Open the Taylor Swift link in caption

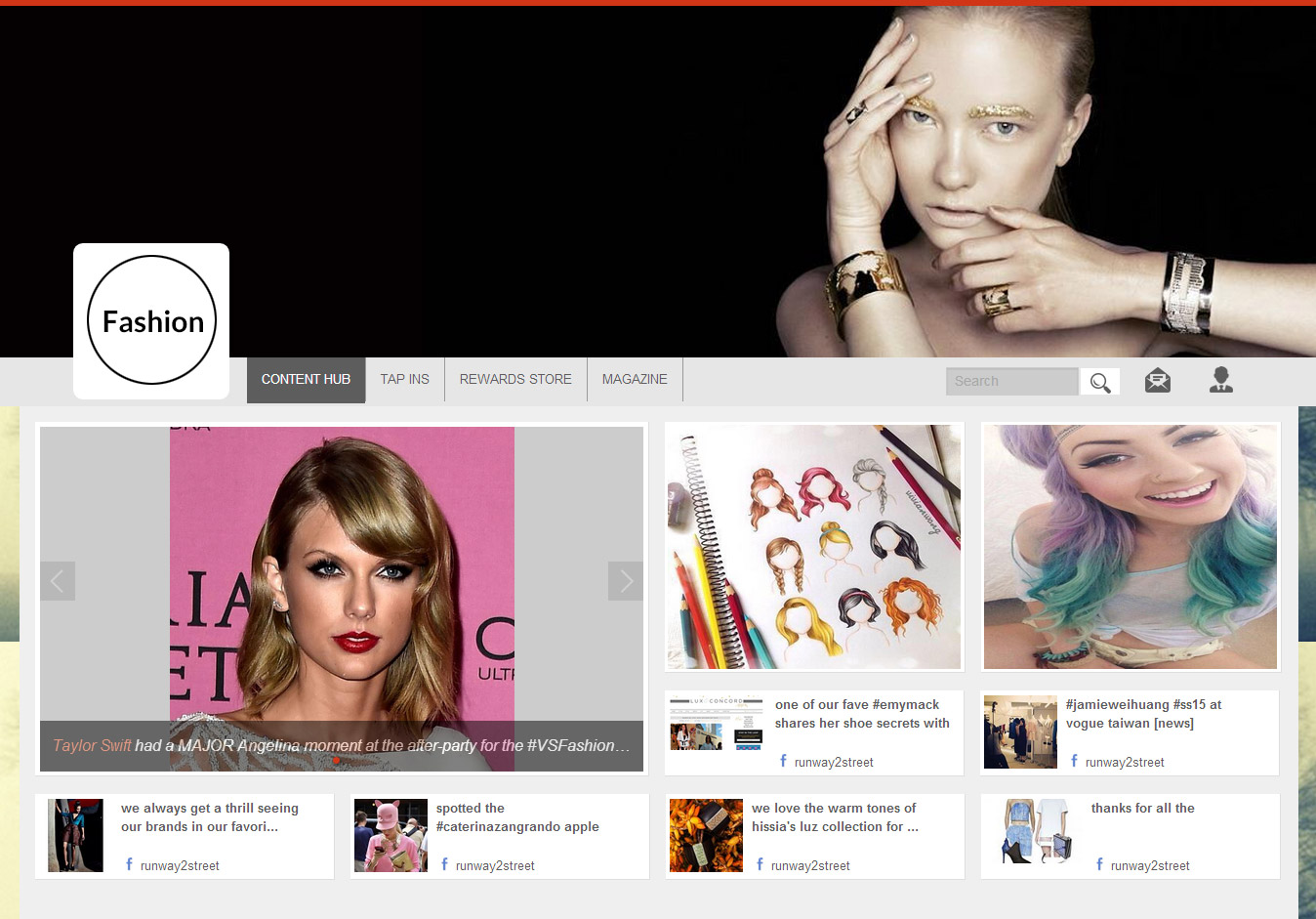(x=92, y=745)
